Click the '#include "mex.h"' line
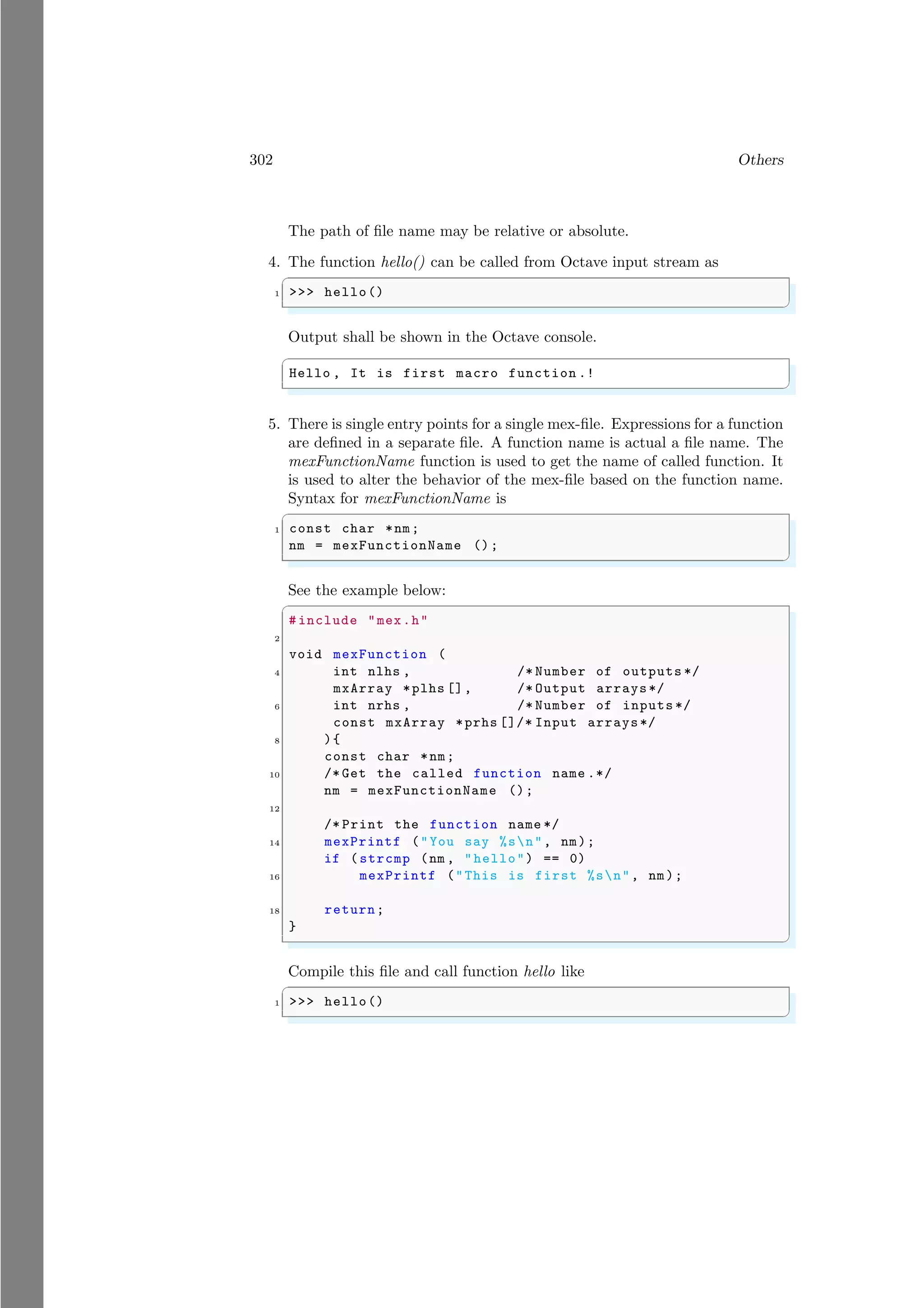The height and width of the screenshot is (1308, 924). 358,621
